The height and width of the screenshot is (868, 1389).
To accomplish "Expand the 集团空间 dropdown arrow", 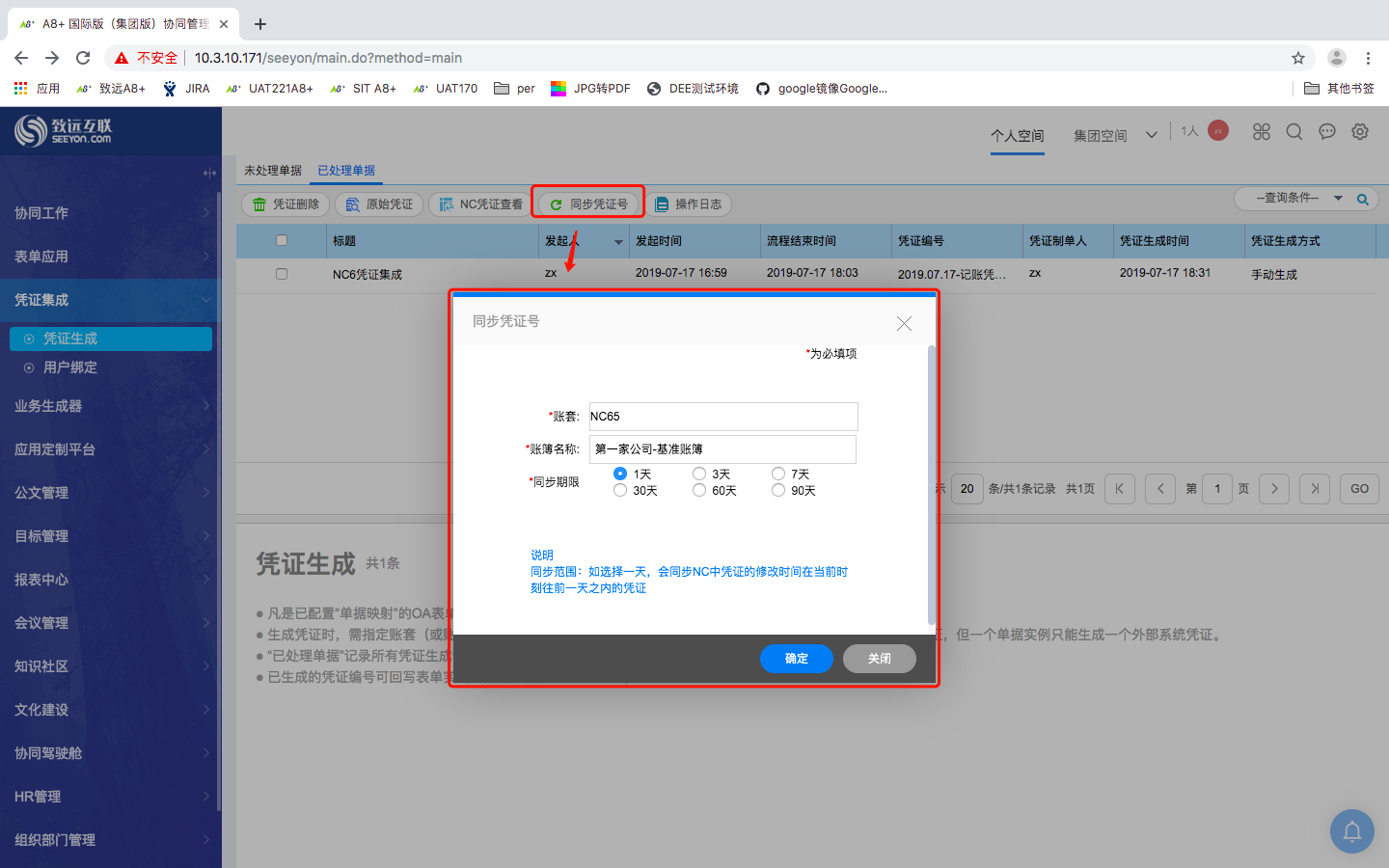I will [1152, 135].
